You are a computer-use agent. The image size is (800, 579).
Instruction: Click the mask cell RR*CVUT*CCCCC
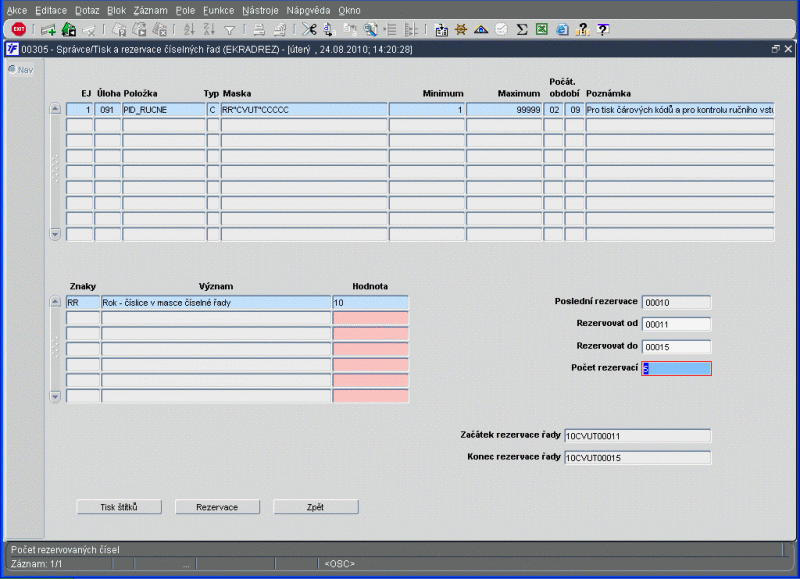point(304,110)
